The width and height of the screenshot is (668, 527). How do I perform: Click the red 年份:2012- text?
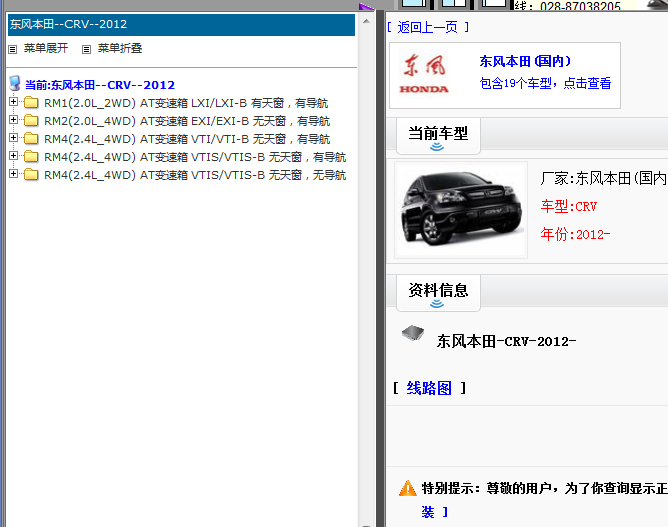coord(575,234)
